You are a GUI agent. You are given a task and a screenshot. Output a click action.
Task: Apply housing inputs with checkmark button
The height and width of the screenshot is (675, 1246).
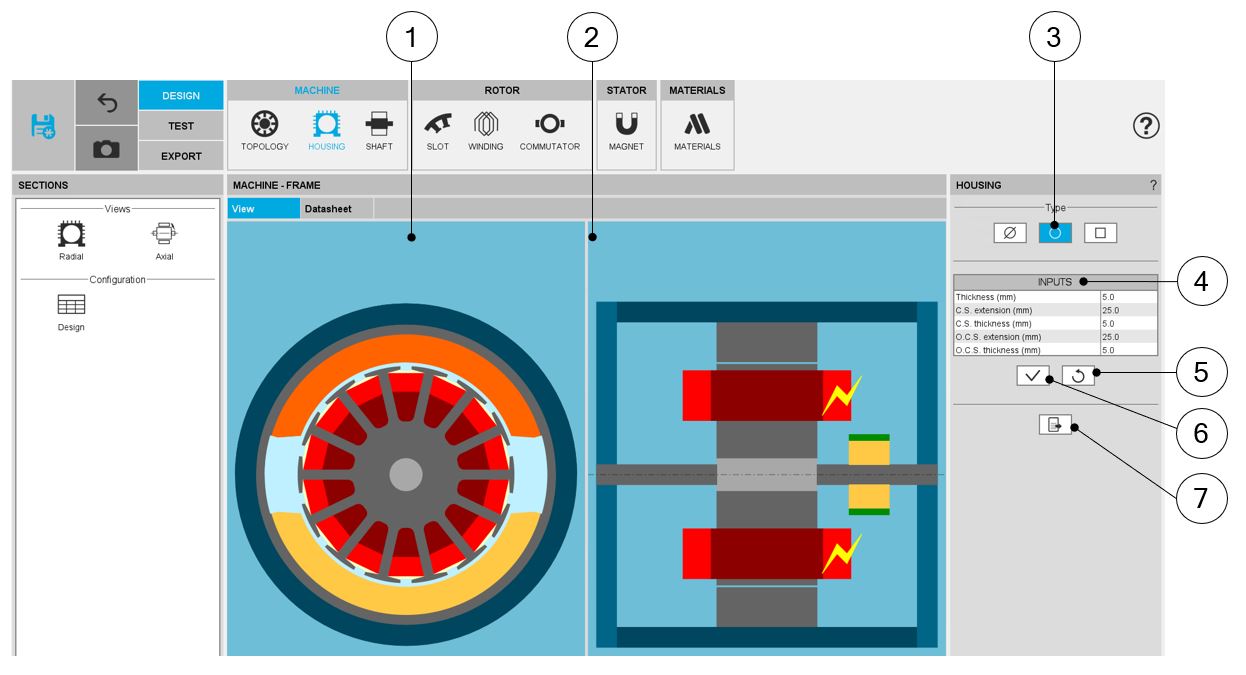tap(1032, 375)
